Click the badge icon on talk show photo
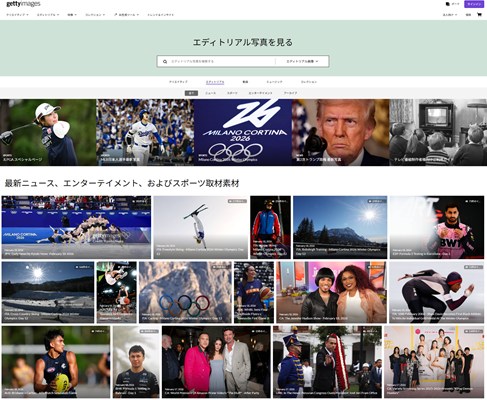The width and height of the screenshot is (487, 400). (x=376, y=267)
